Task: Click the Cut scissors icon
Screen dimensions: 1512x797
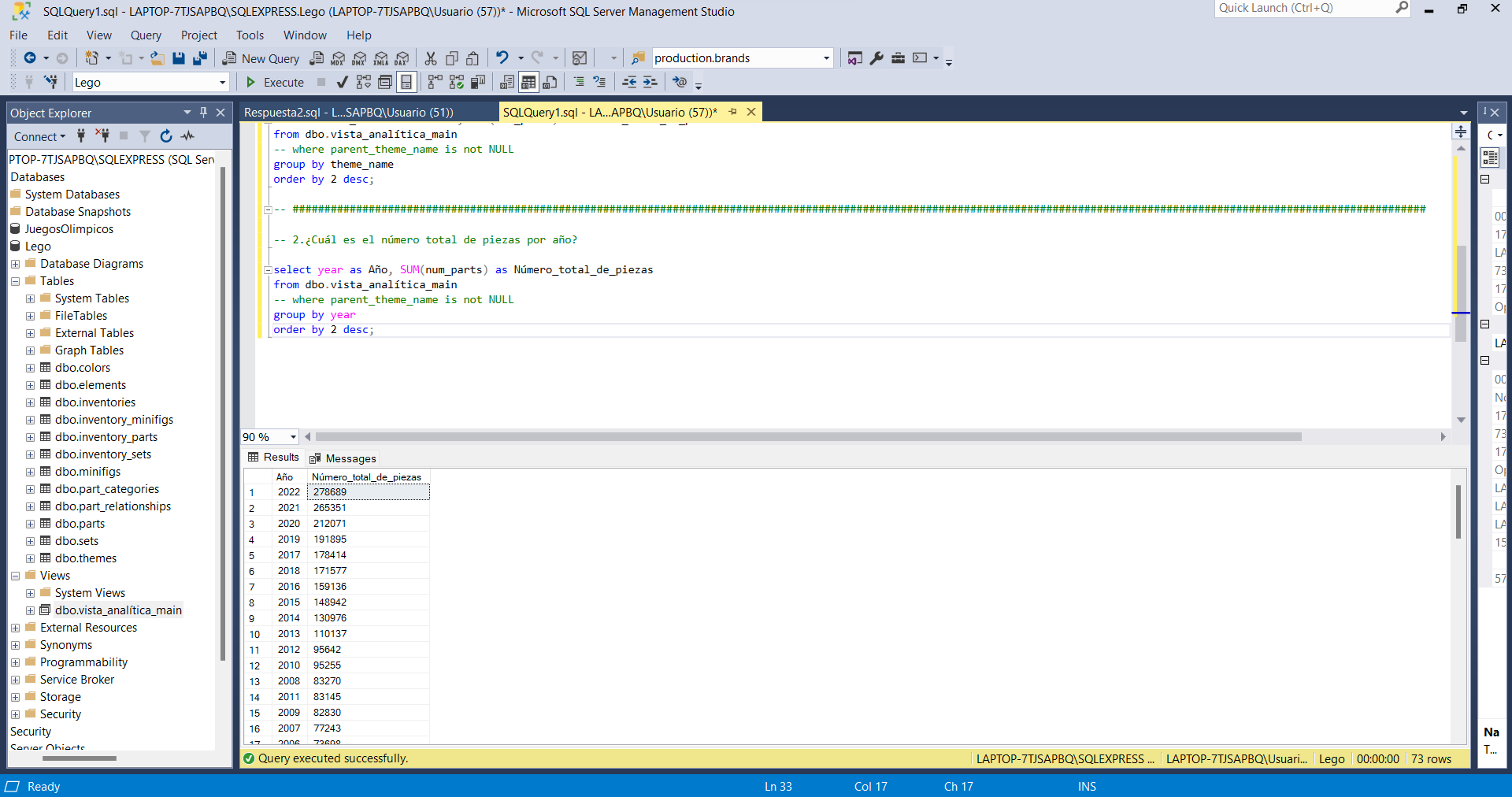Action: point(430,58)
